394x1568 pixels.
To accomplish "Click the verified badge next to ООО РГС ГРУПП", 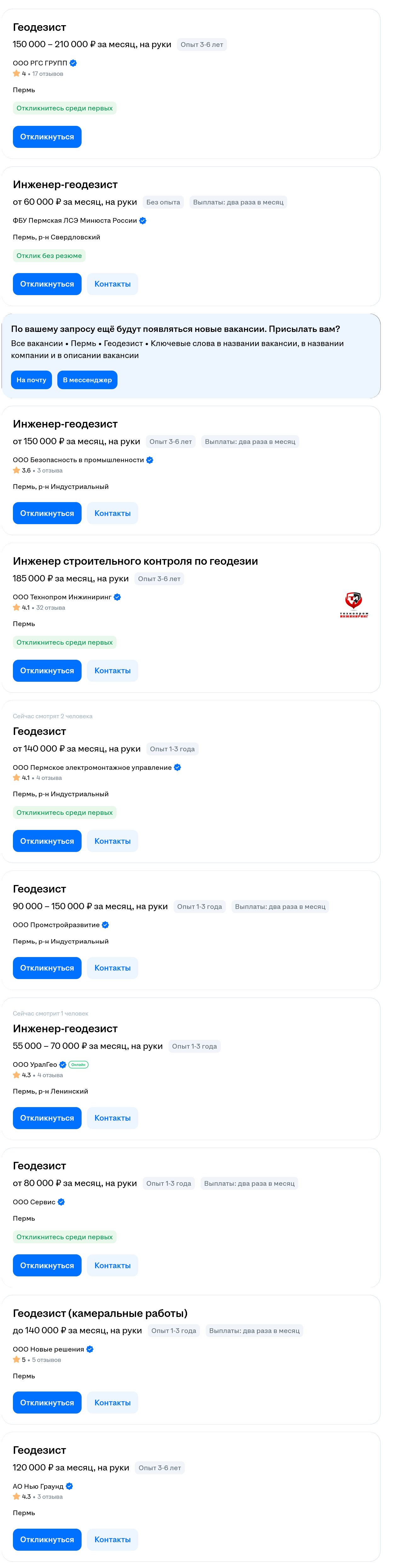I will pyautogui.click(x=73, y=63).
